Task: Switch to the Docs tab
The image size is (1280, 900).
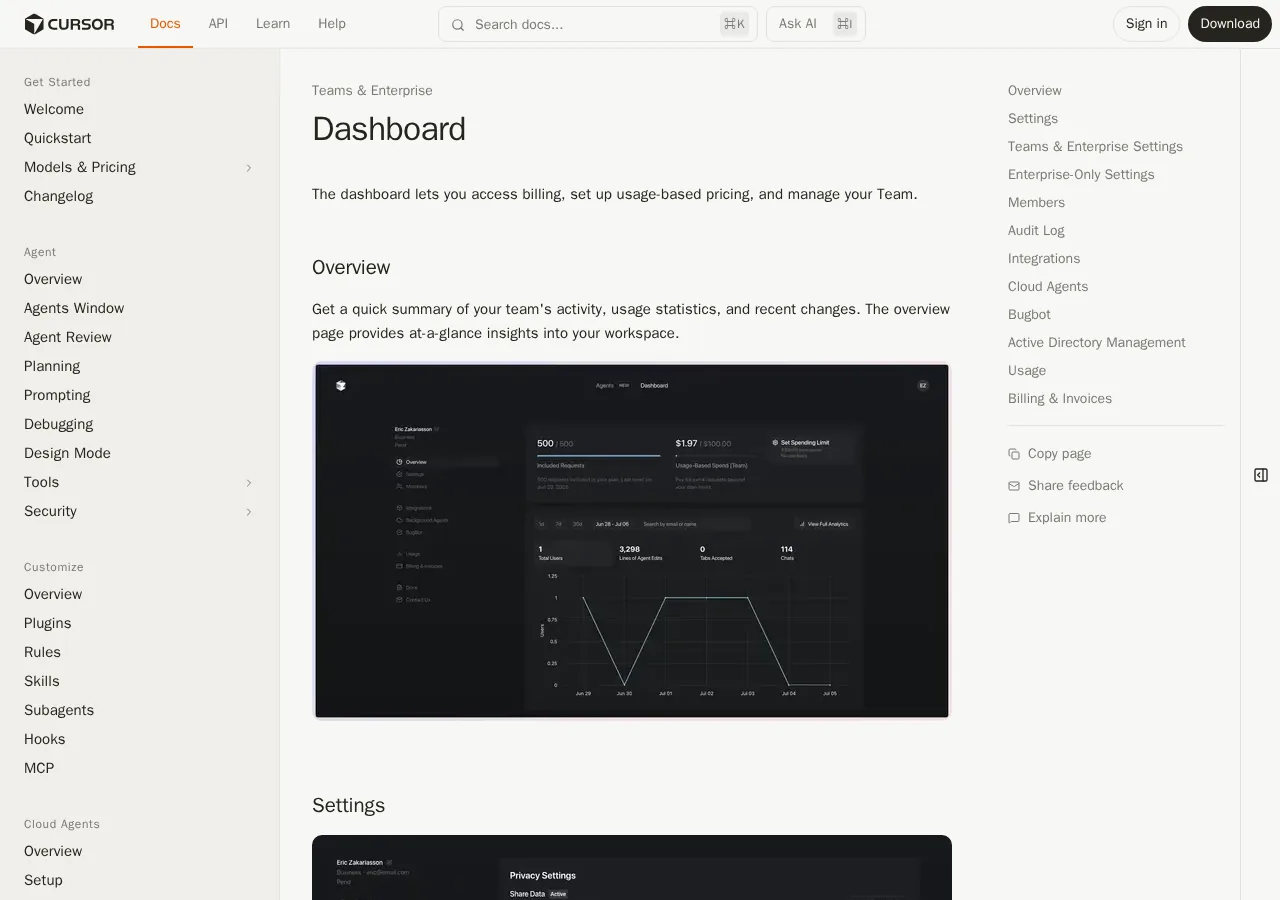Action: click(x=165, y=24)
